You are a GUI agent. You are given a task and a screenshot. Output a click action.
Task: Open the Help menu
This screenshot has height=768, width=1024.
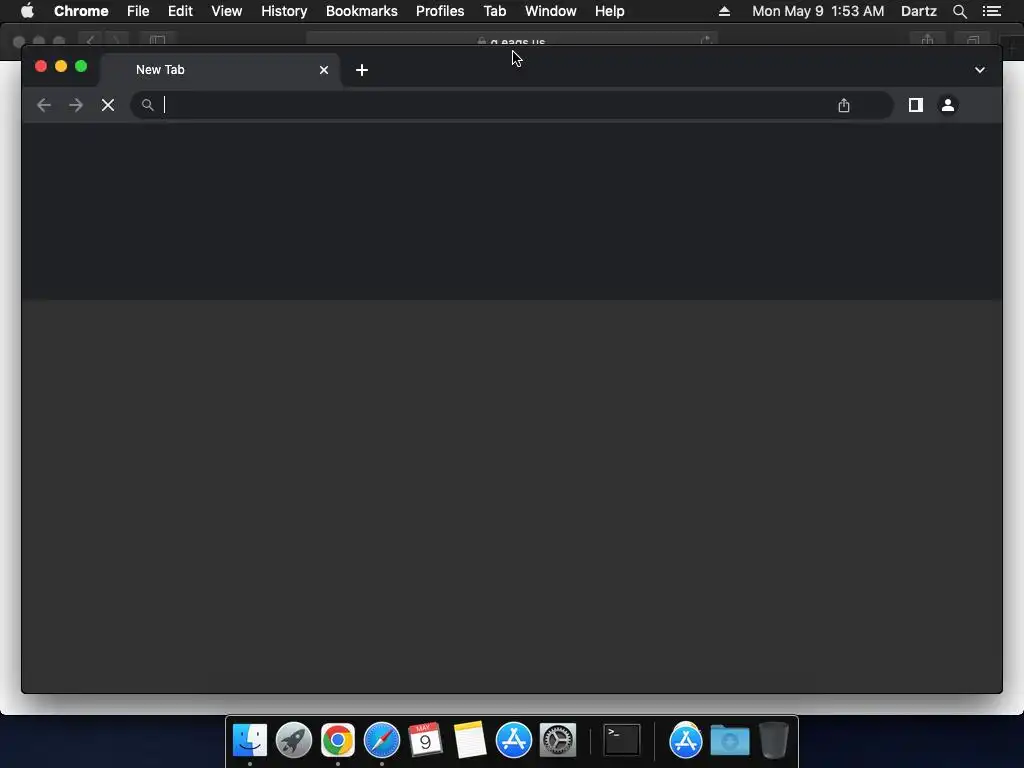click(609, 11)
